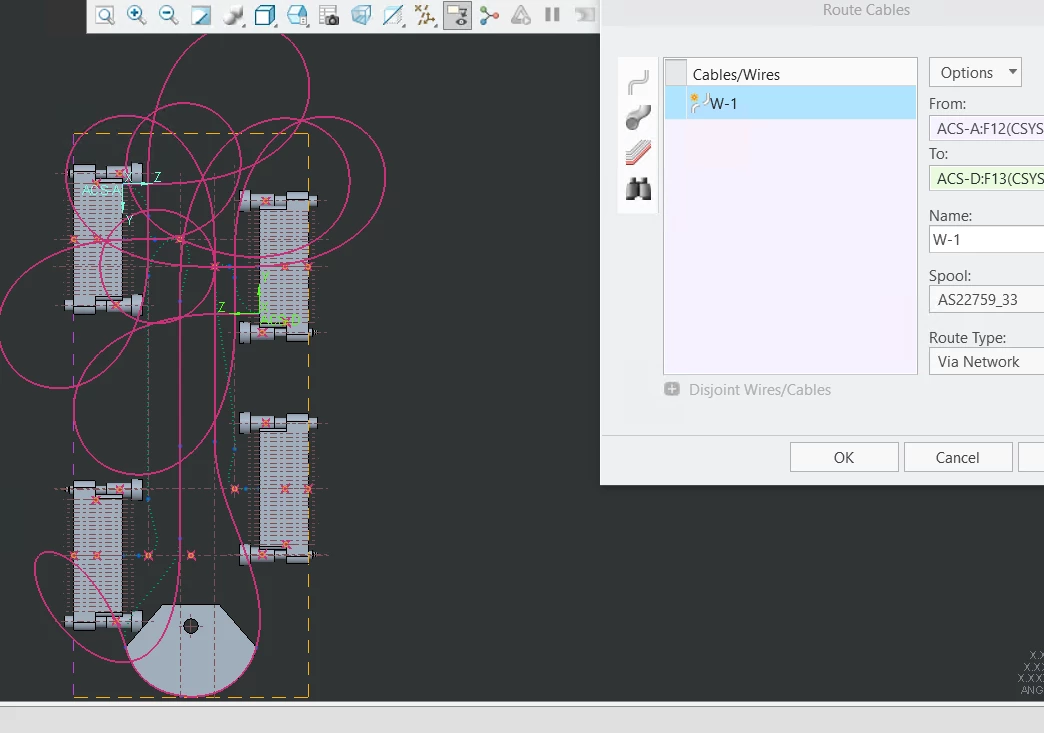The image size is (1044, 733).
Task: Click the Repaint screen icon
Action: click(200, 15)
